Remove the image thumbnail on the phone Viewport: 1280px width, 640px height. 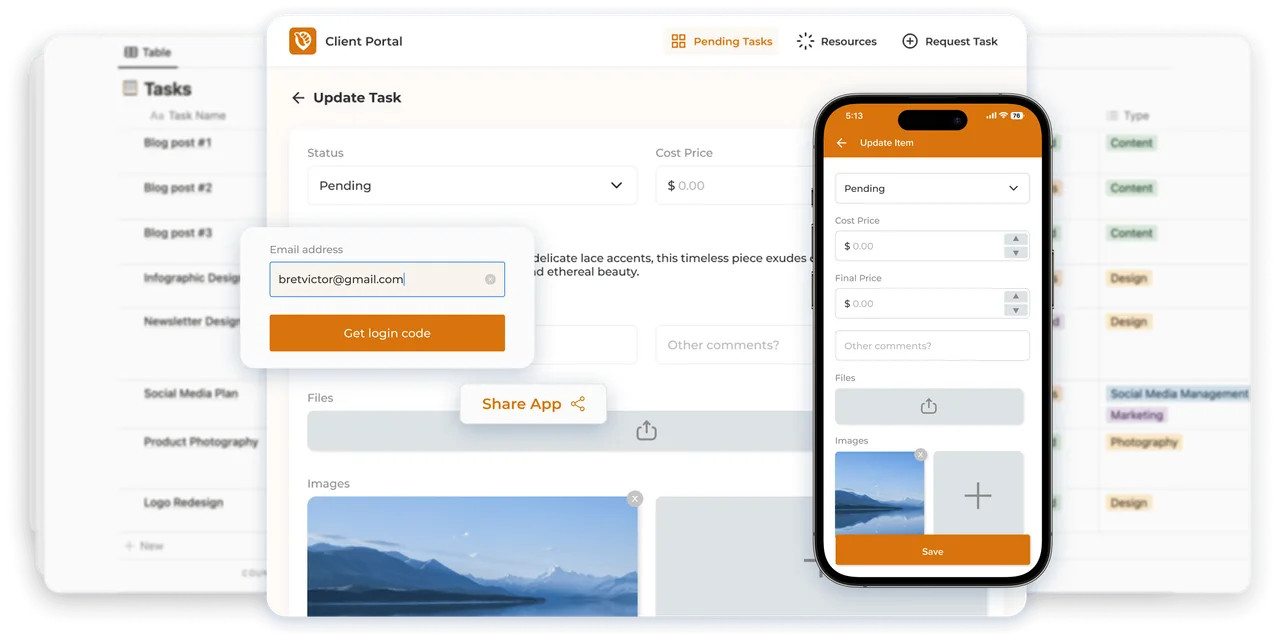[x=921, y=454]
